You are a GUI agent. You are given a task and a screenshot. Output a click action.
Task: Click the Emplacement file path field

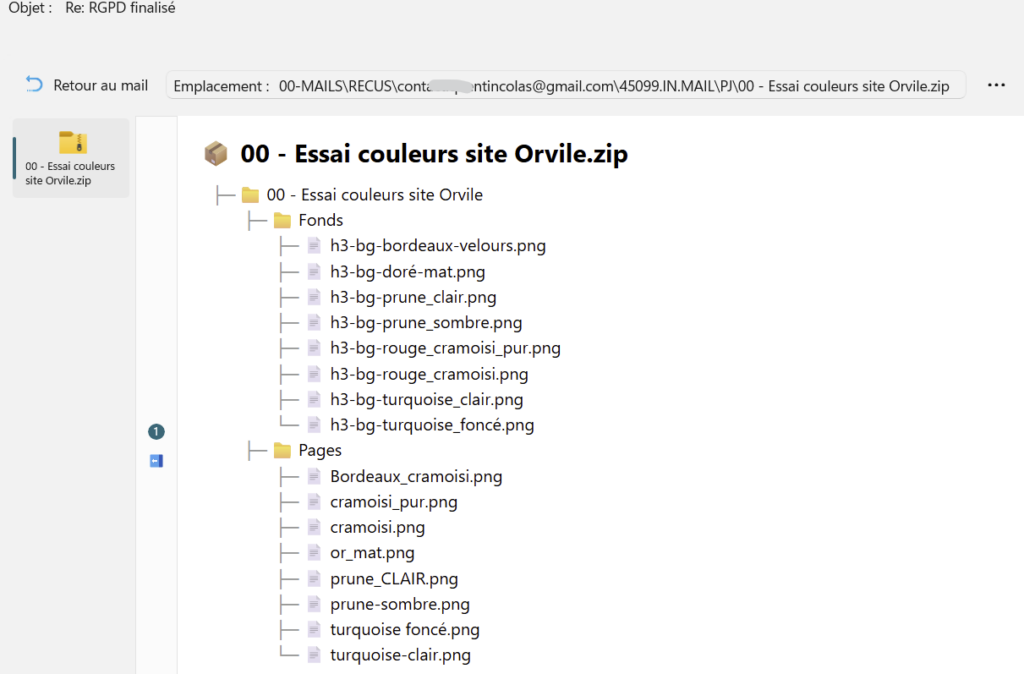pyautogui.click(x=566, y=86)
